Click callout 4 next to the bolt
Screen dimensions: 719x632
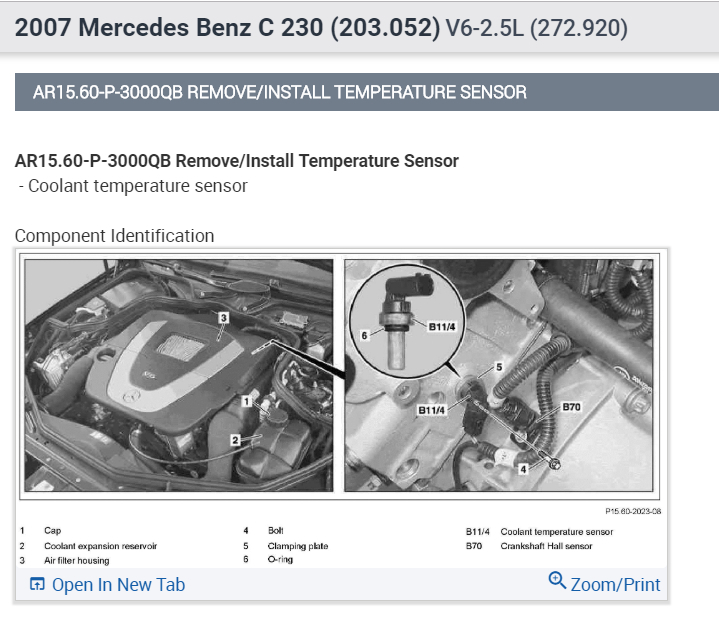tap(524, 468)
